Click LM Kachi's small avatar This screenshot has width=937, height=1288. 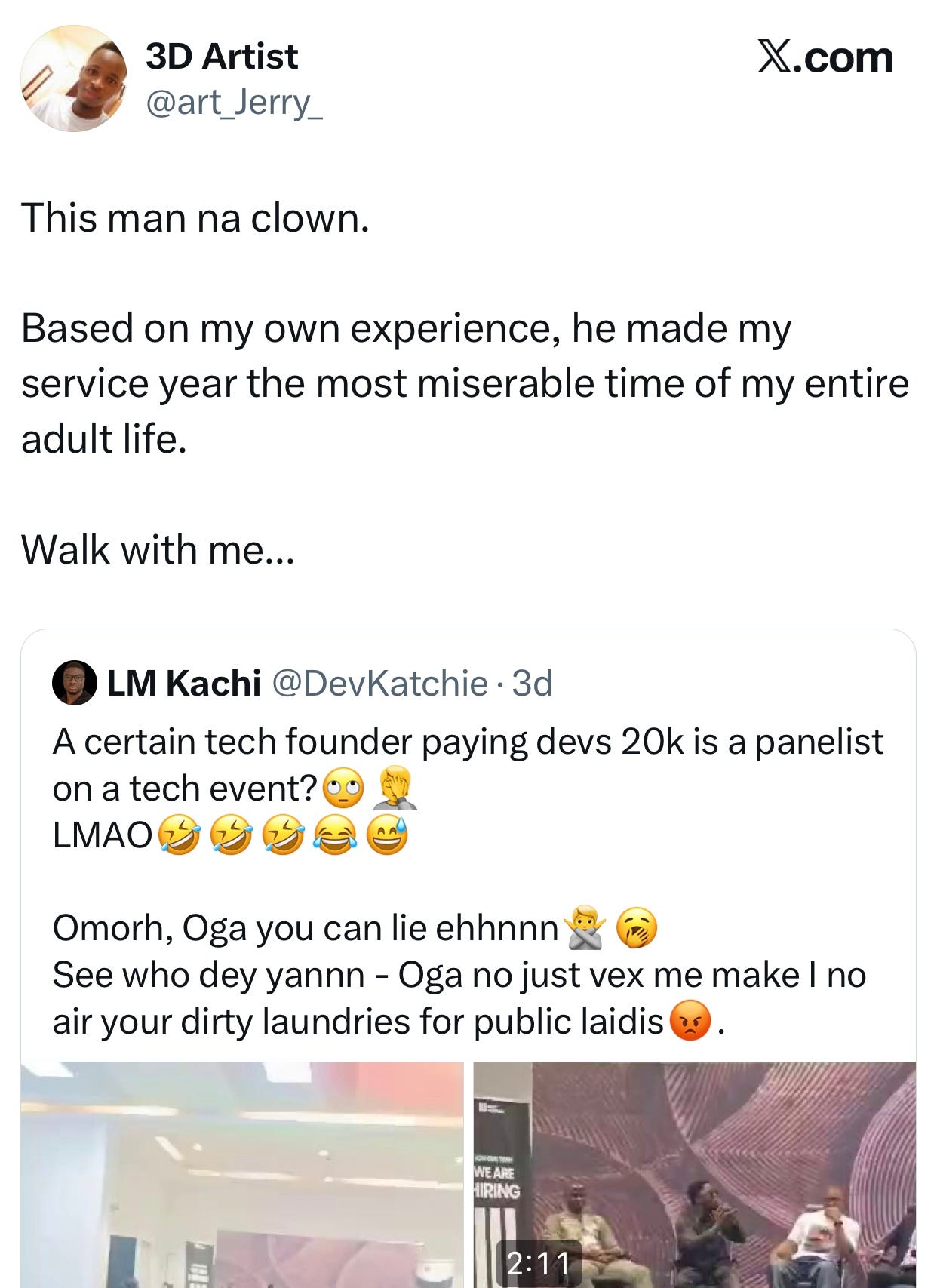(x=74, y=683)
